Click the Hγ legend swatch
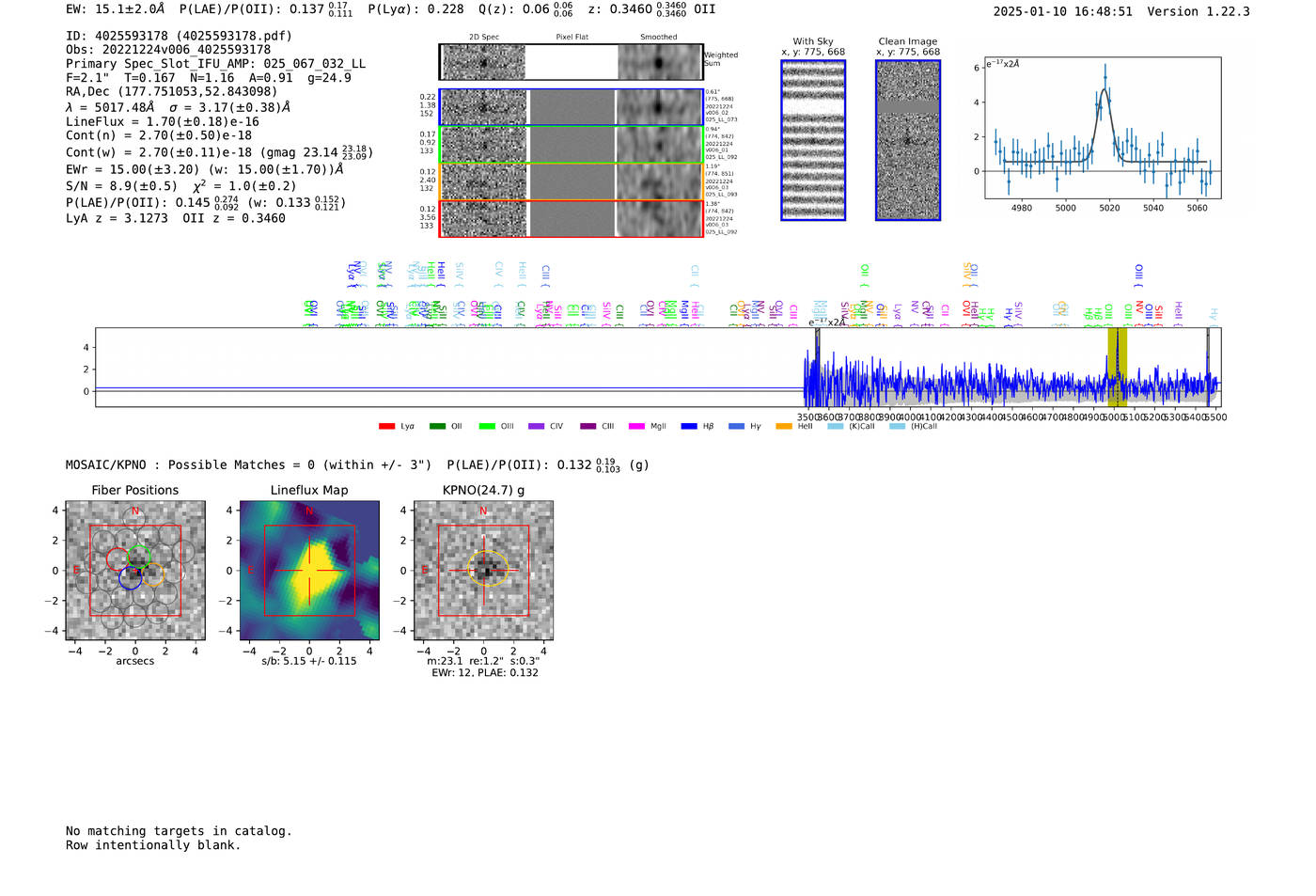This screenshot has width=1316, height=896. pos(736,426)
